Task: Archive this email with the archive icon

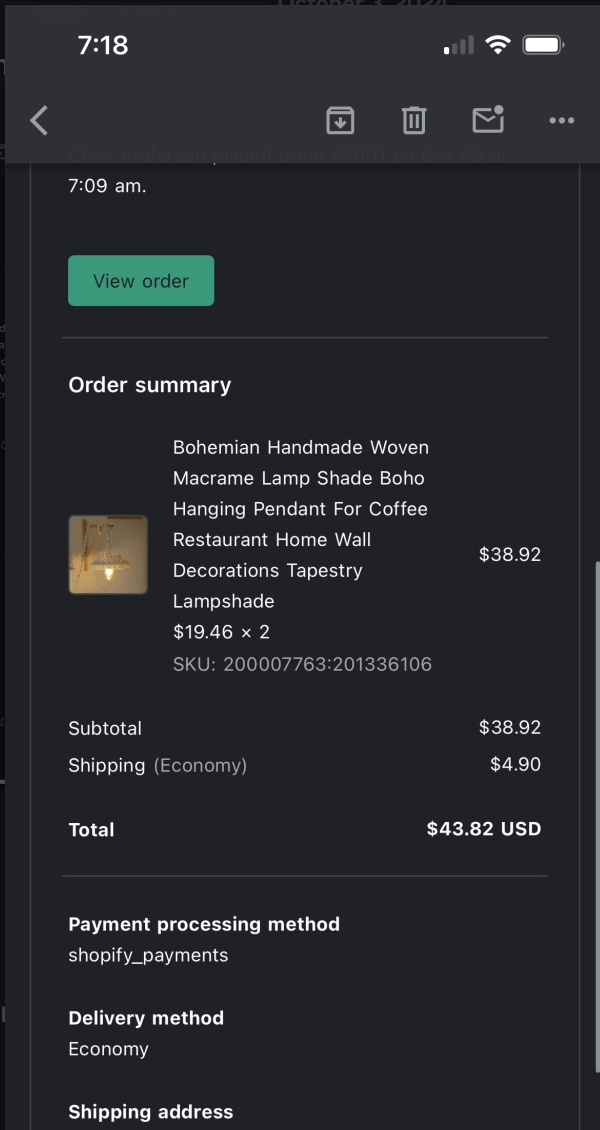Action: pos(340,121)
